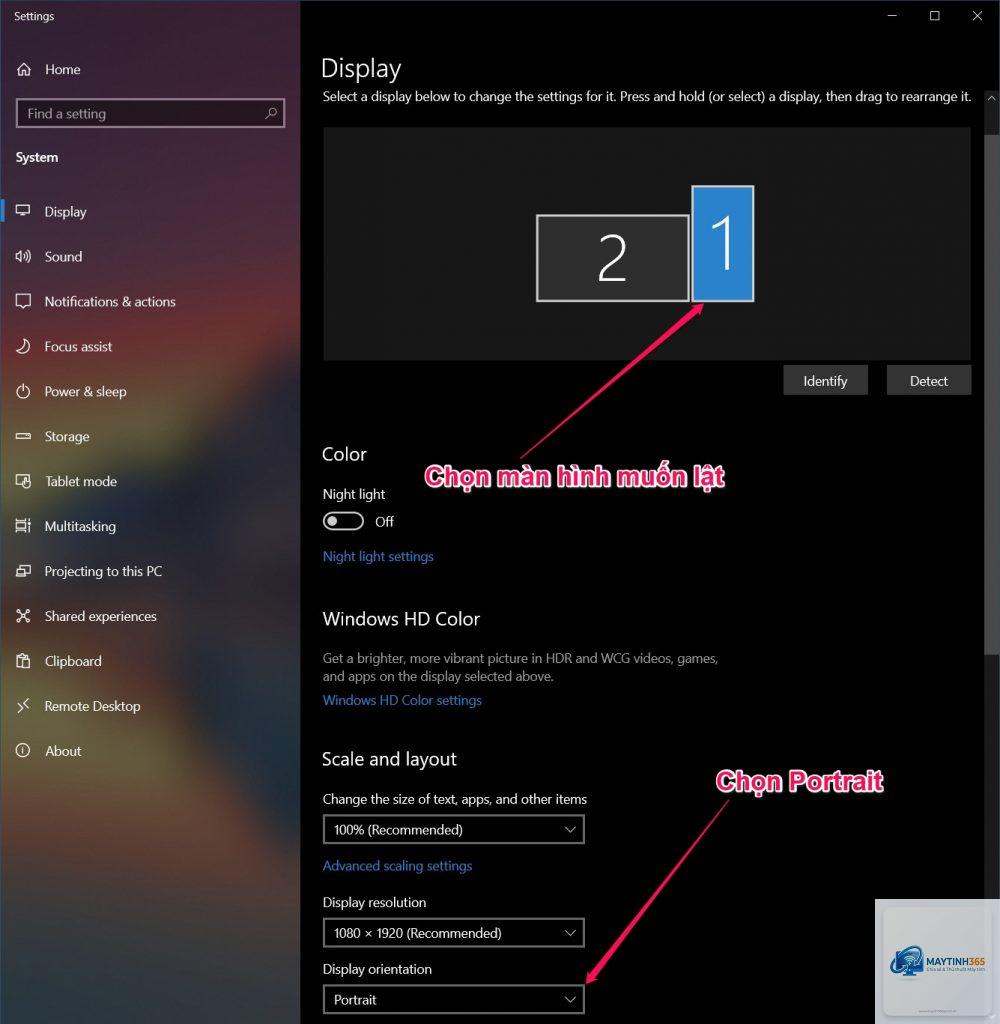Close the Settings window

pos(977,16)
